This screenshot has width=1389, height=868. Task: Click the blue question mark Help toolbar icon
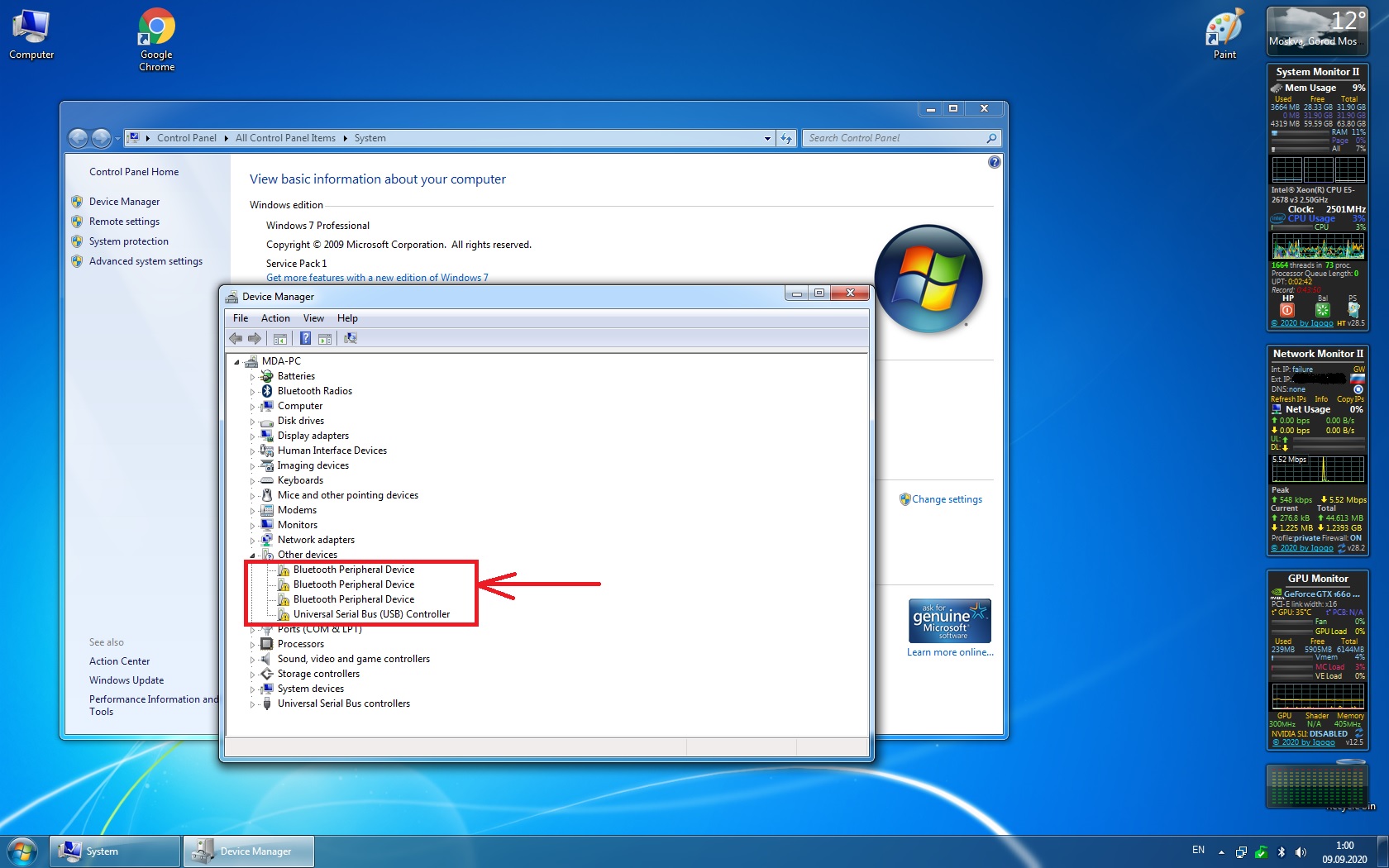coord(305,338)
